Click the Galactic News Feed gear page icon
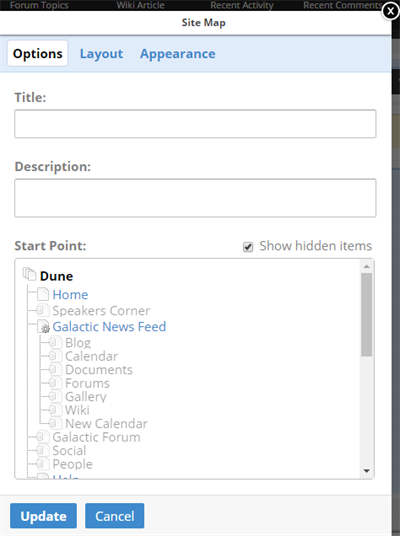Viewport: 400px width, 536px height. click(x=43, y=326)
